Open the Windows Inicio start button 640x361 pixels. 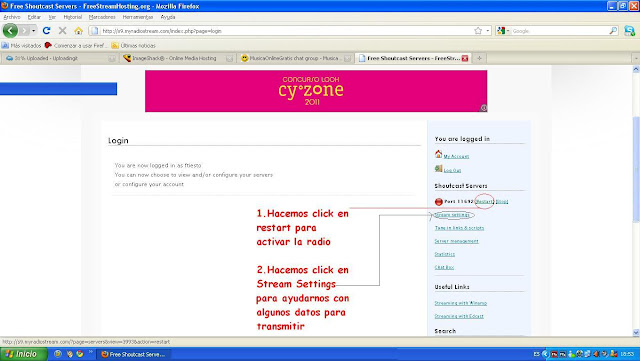24,354
